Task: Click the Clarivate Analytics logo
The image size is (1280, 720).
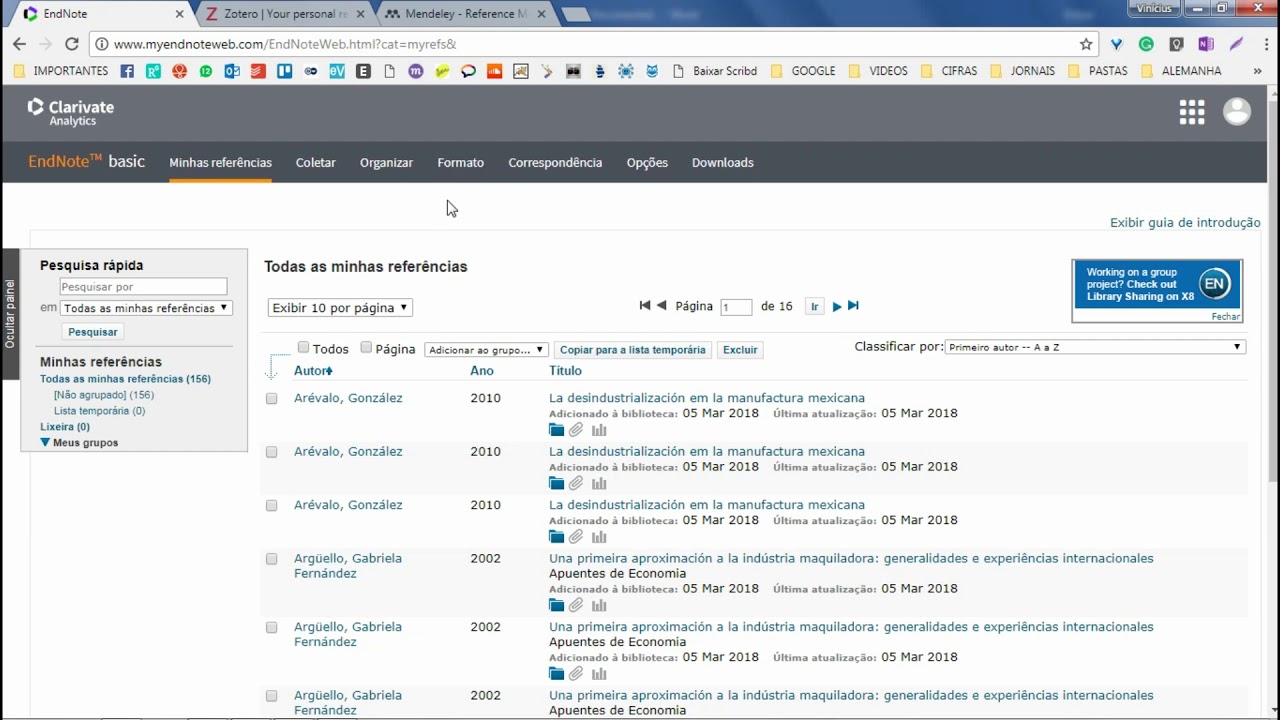Action: point(70,112)
